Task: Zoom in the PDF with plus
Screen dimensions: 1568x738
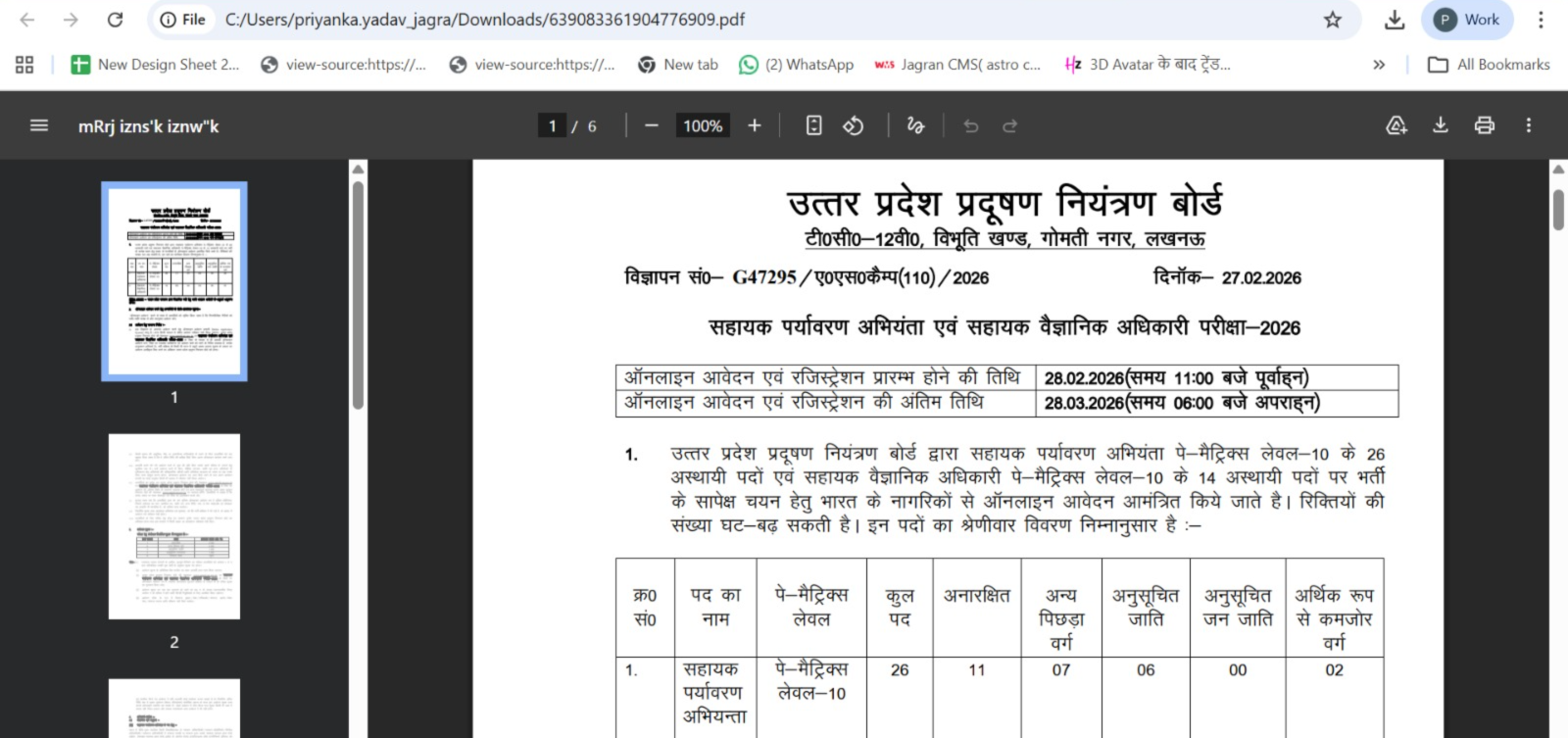Action: [x=755, y=125]
